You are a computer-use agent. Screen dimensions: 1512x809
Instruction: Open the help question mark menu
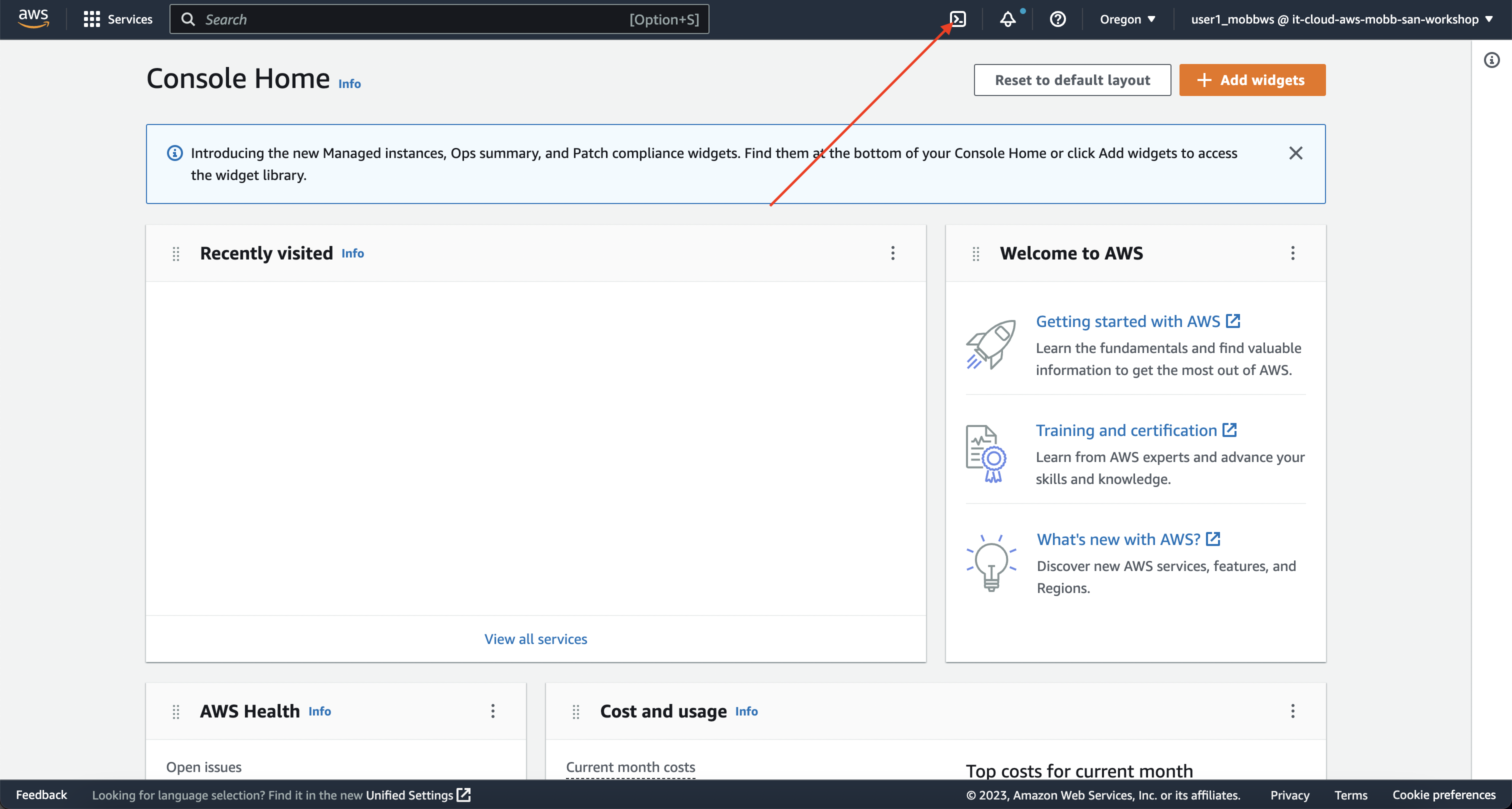click(1057, 19)
